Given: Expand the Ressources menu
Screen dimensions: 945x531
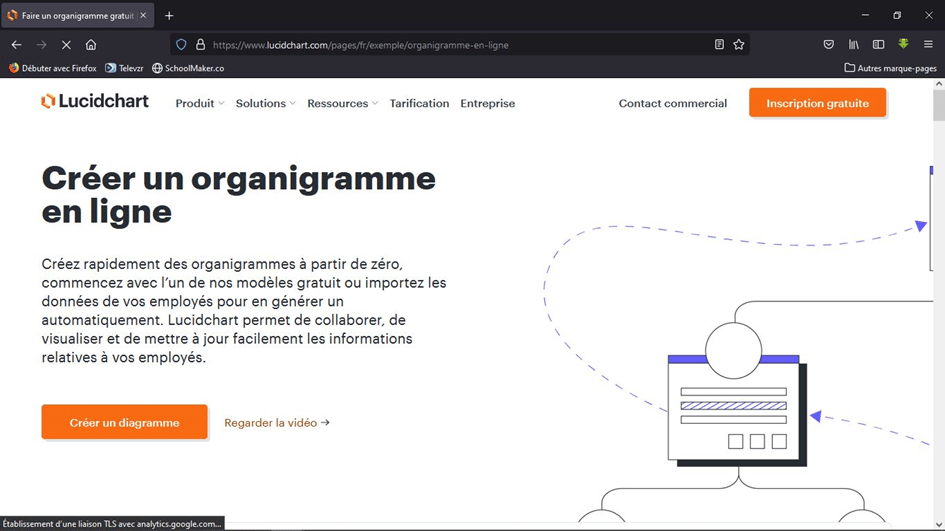Looking at the screenshot, I should tap(343, 104).
